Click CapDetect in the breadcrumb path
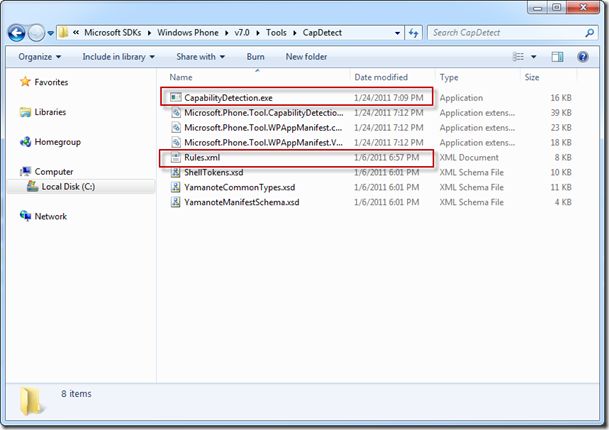The image size is (609, 430). [x=322, y=33]
